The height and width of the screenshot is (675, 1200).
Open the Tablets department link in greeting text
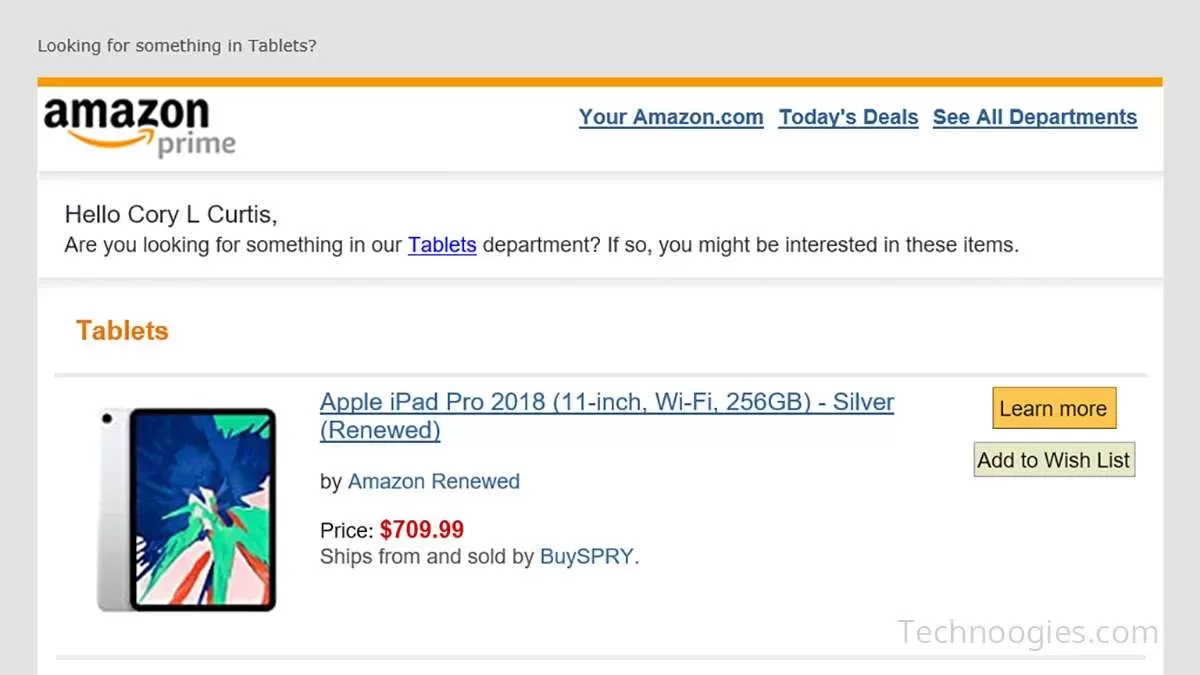(442, 245)
